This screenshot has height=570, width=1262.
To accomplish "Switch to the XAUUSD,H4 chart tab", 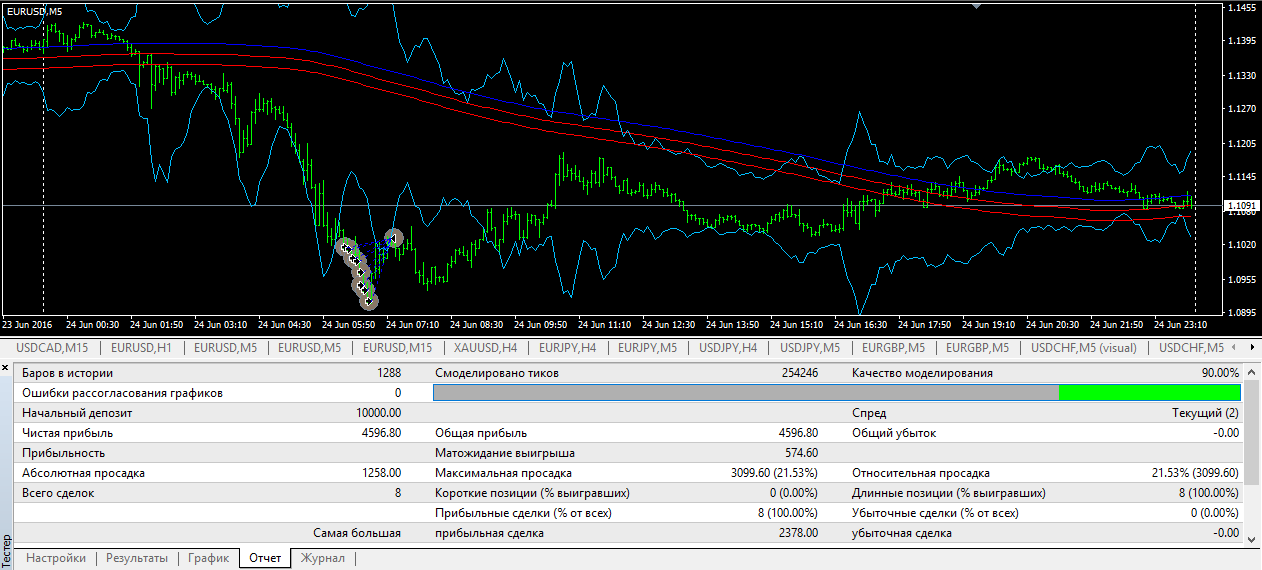I will click(x=485, y=348).
